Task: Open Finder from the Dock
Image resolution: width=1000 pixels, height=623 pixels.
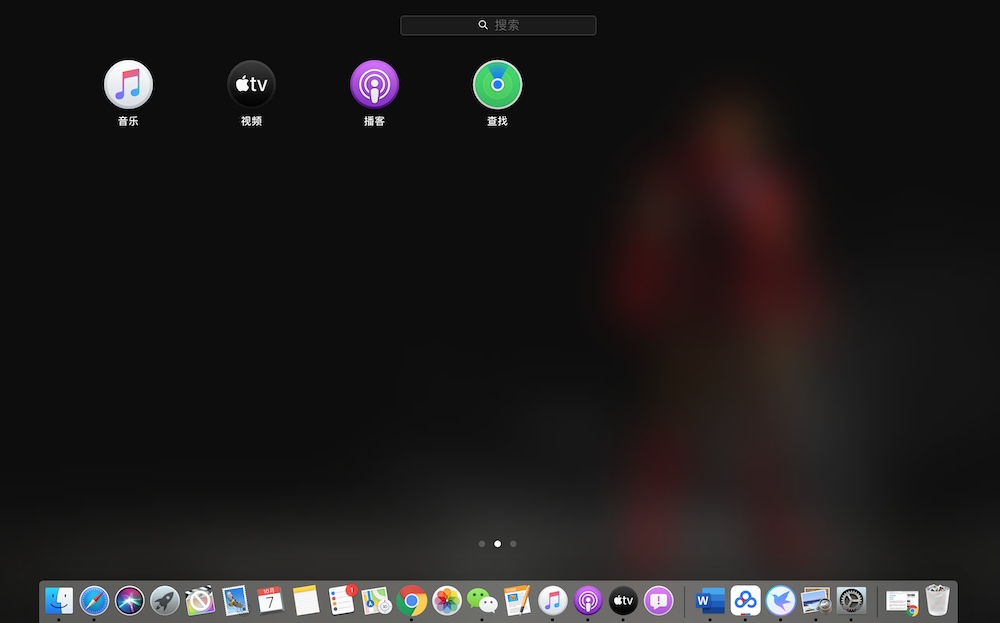Action: click(59, 600)
